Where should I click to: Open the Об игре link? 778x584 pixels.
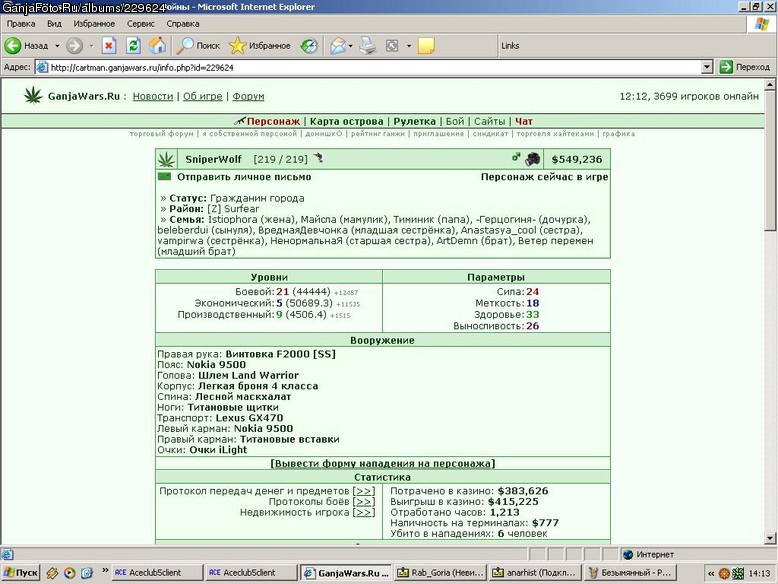point(202,96)
